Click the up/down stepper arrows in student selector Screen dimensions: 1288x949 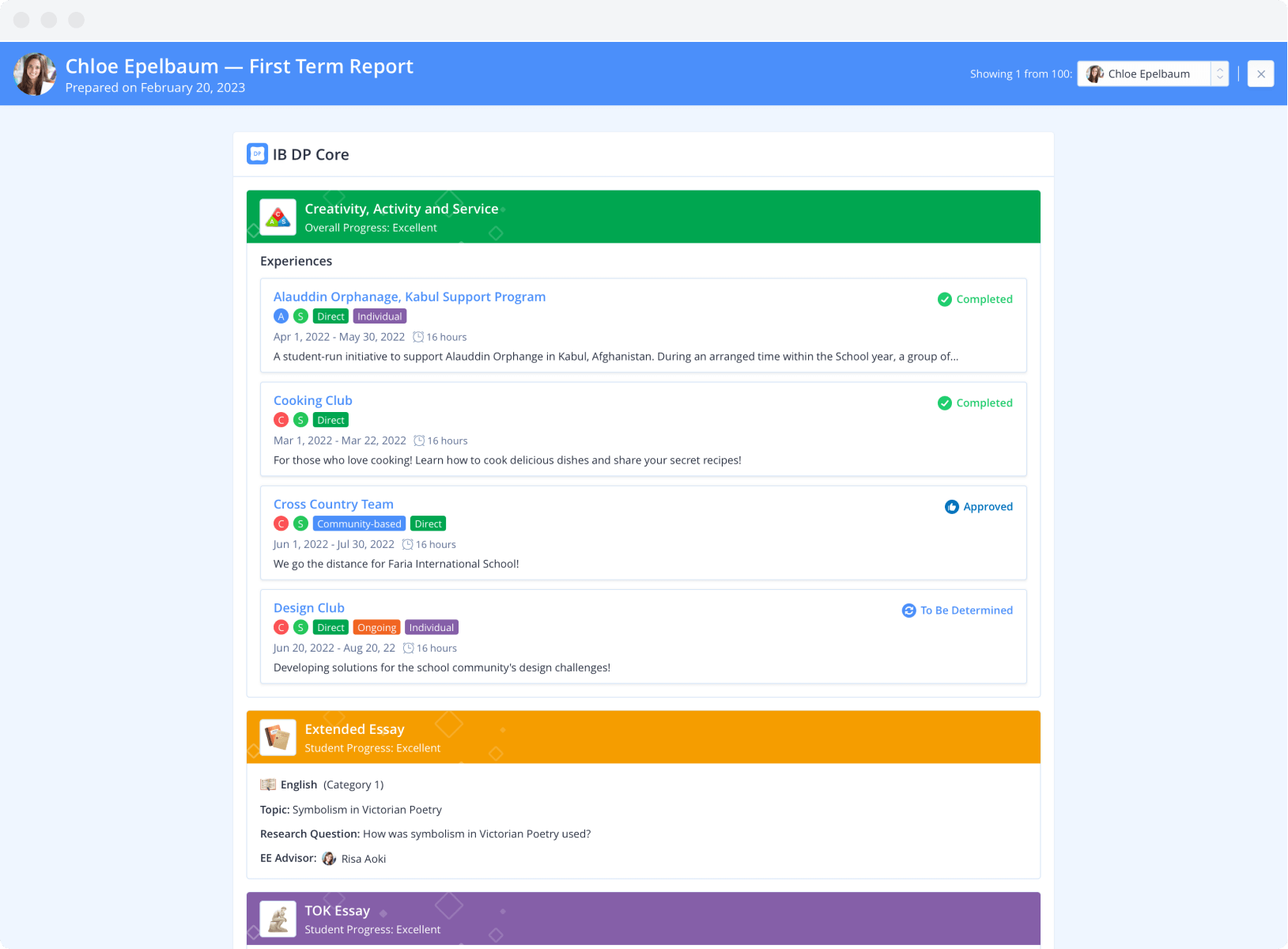point(1219,74)
